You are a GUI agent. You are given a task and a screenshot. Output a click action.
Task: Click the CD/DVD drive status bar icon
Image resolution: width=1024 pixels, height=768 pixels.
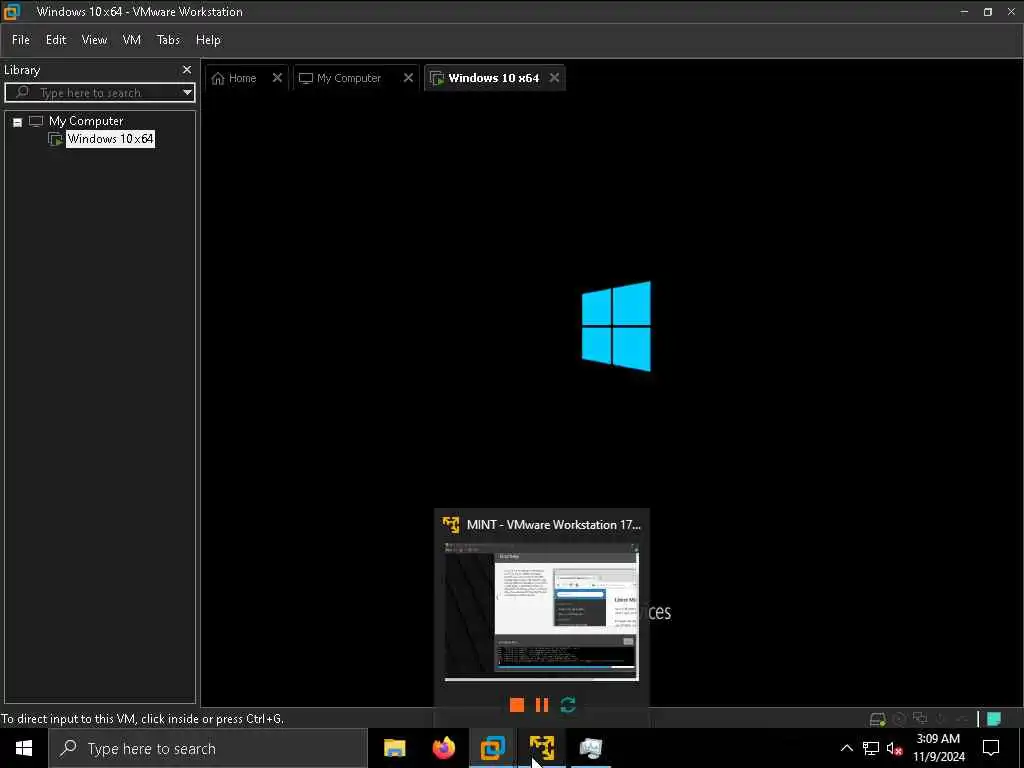899,719
